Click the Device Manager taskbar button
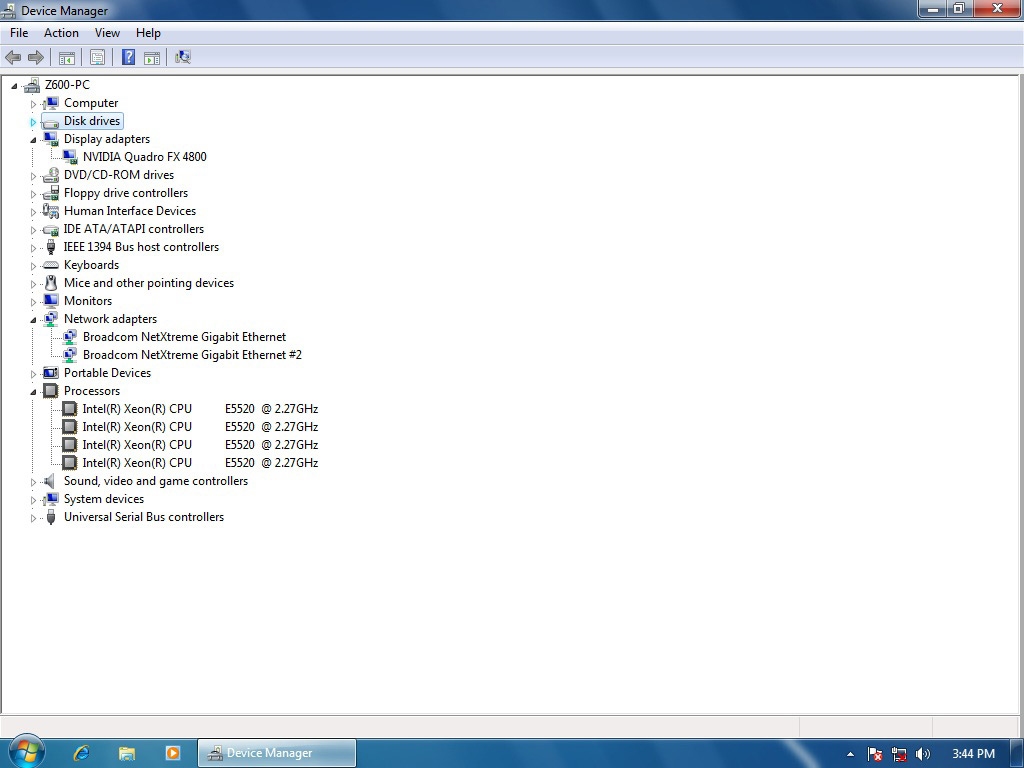The width and height of the screenshot is (1024, 768). [x=277, y=753]
